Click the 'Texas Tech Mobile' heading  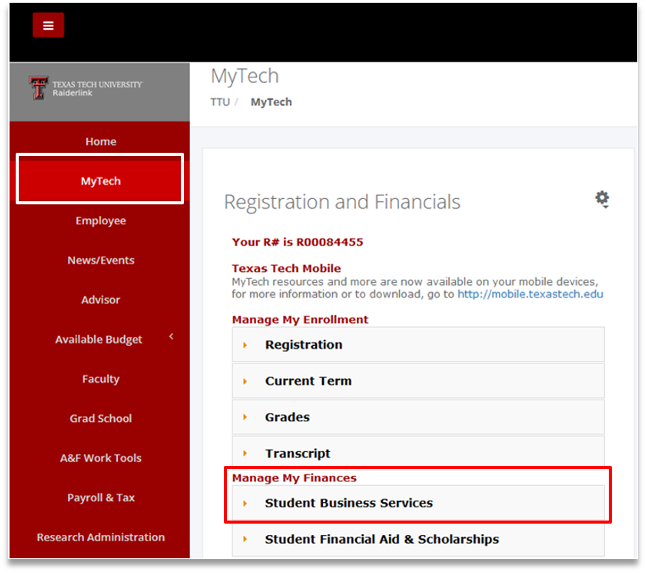[286, 268]
